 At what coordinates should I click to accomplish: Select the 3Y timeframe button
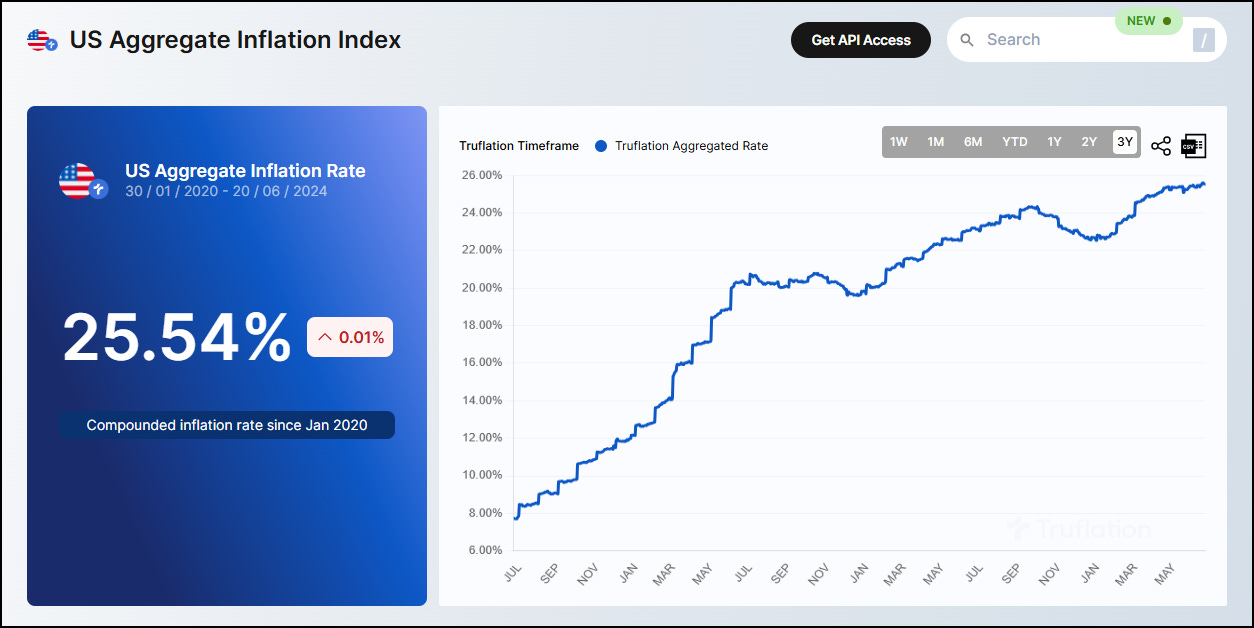[1125, 142]
